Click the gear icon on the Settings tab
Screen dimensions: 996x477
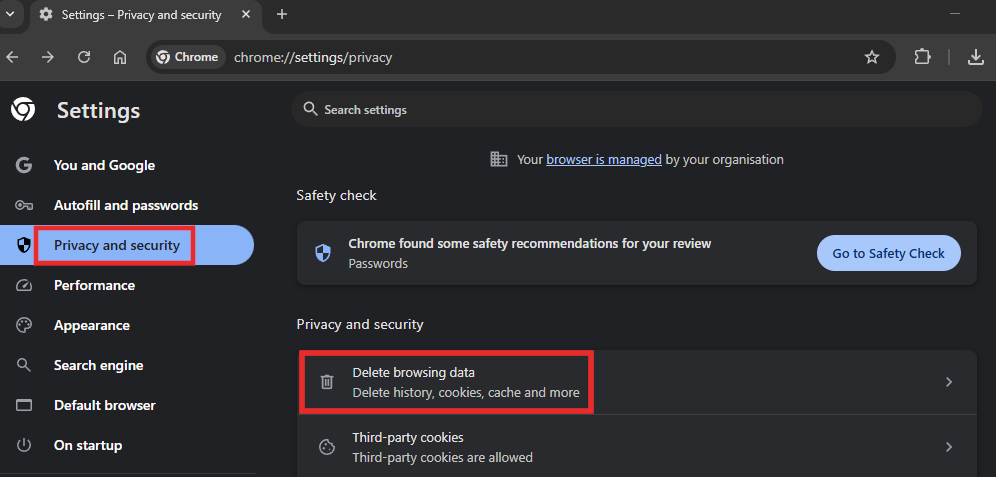[46, 15]
